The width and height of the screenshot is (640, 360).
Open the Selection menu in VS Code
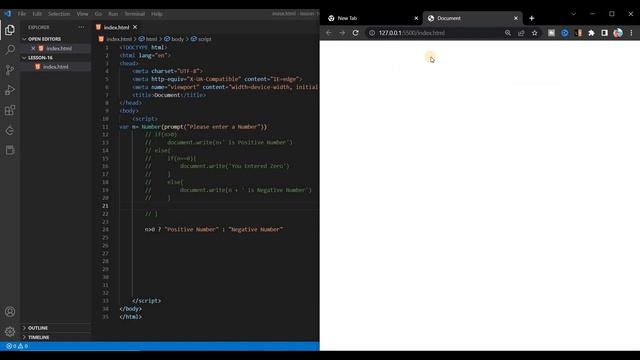pyautogui.click(x=59, y=14)
